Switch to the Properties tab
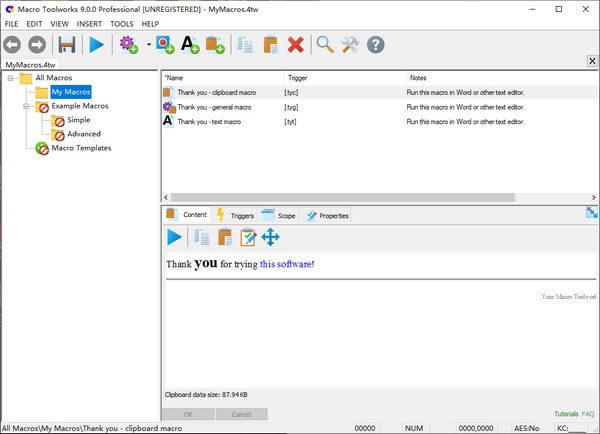The width and height of the screenshot is (600, 434). pyautogui.click(x=327, y=215)
